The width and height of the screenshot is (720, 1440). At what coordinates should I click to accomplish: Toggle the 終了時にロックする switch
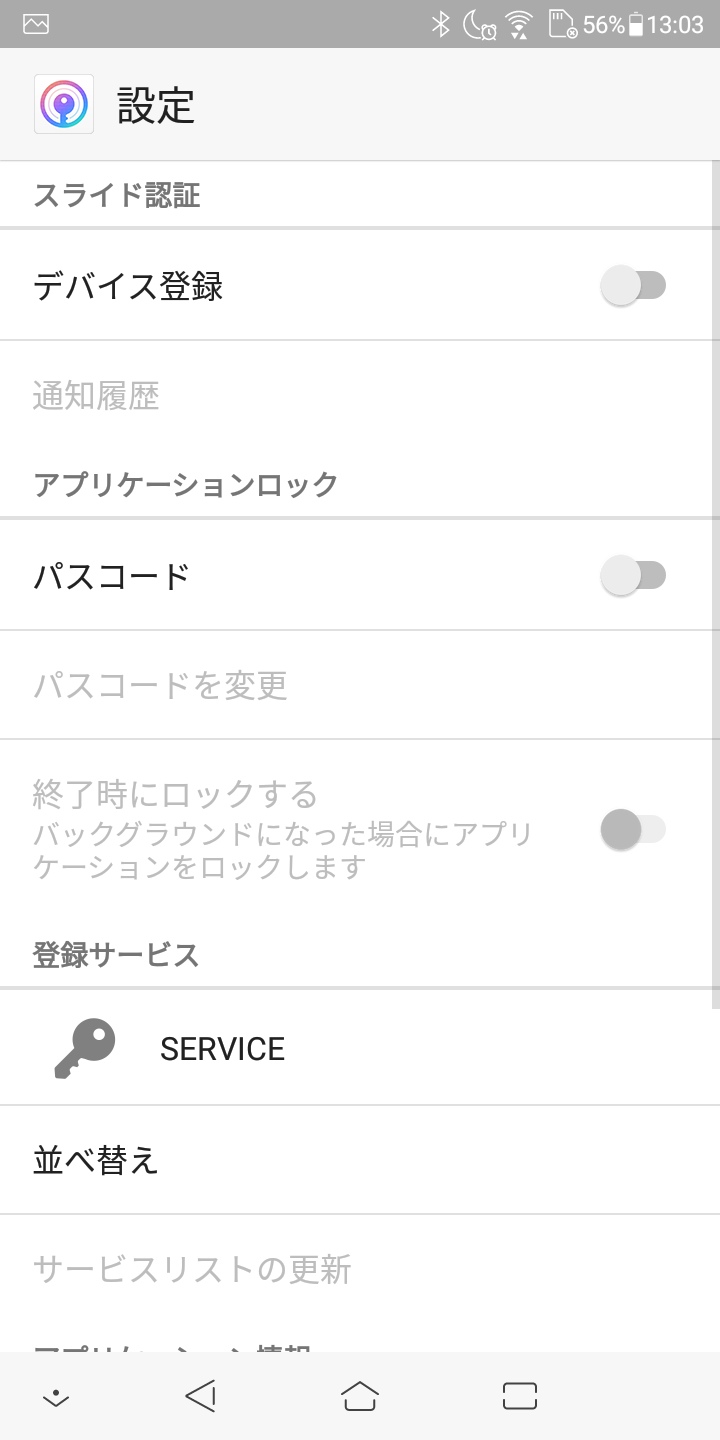(x=634, y=829)
